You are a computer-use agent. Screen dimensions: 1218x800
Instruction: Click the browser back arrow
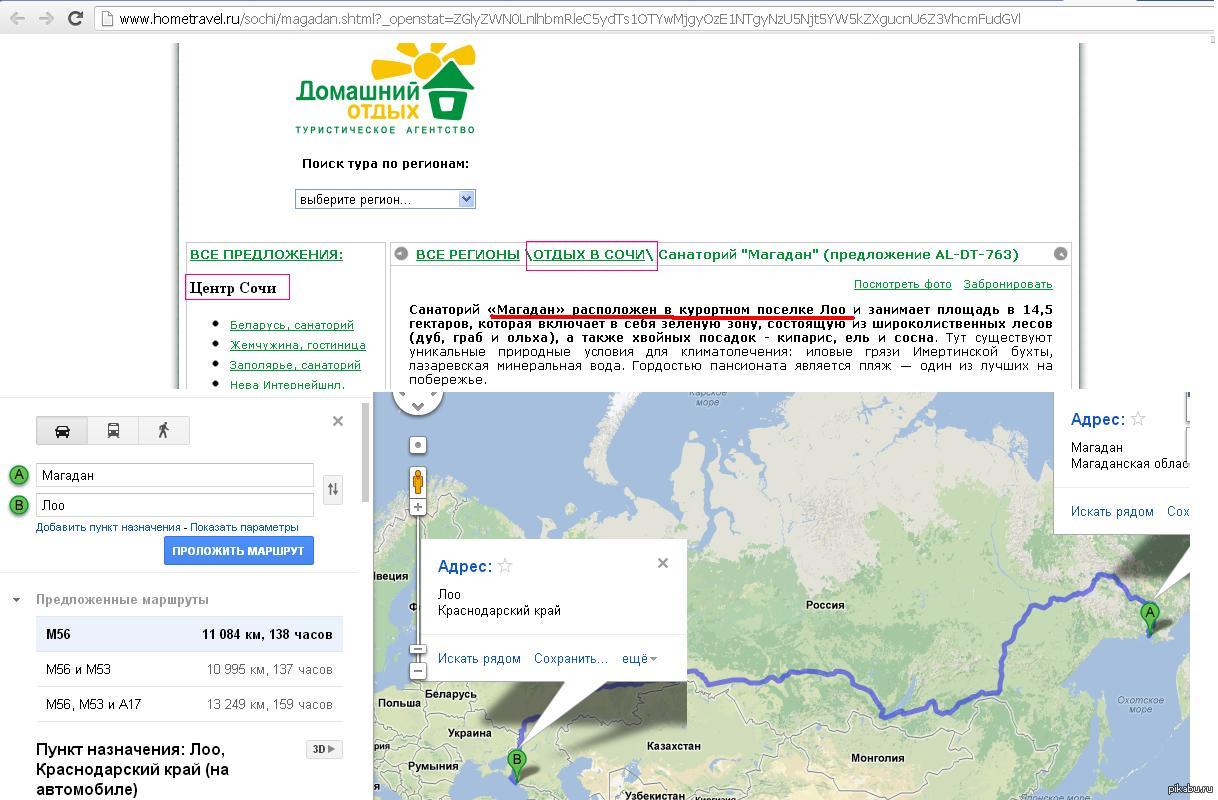click(x=17, y=18)
